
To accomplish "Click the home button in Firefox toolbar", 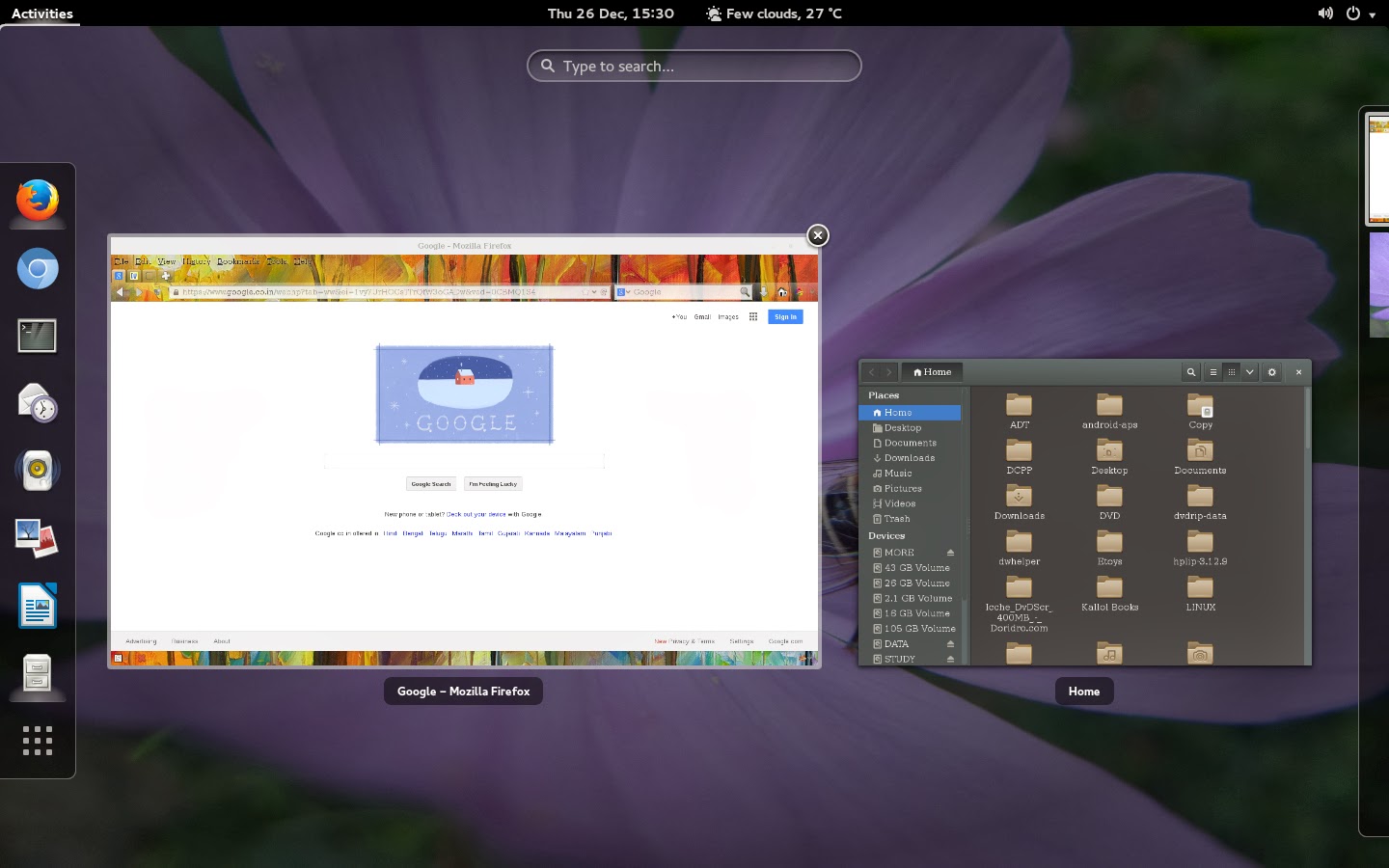I will click(782, 292).
